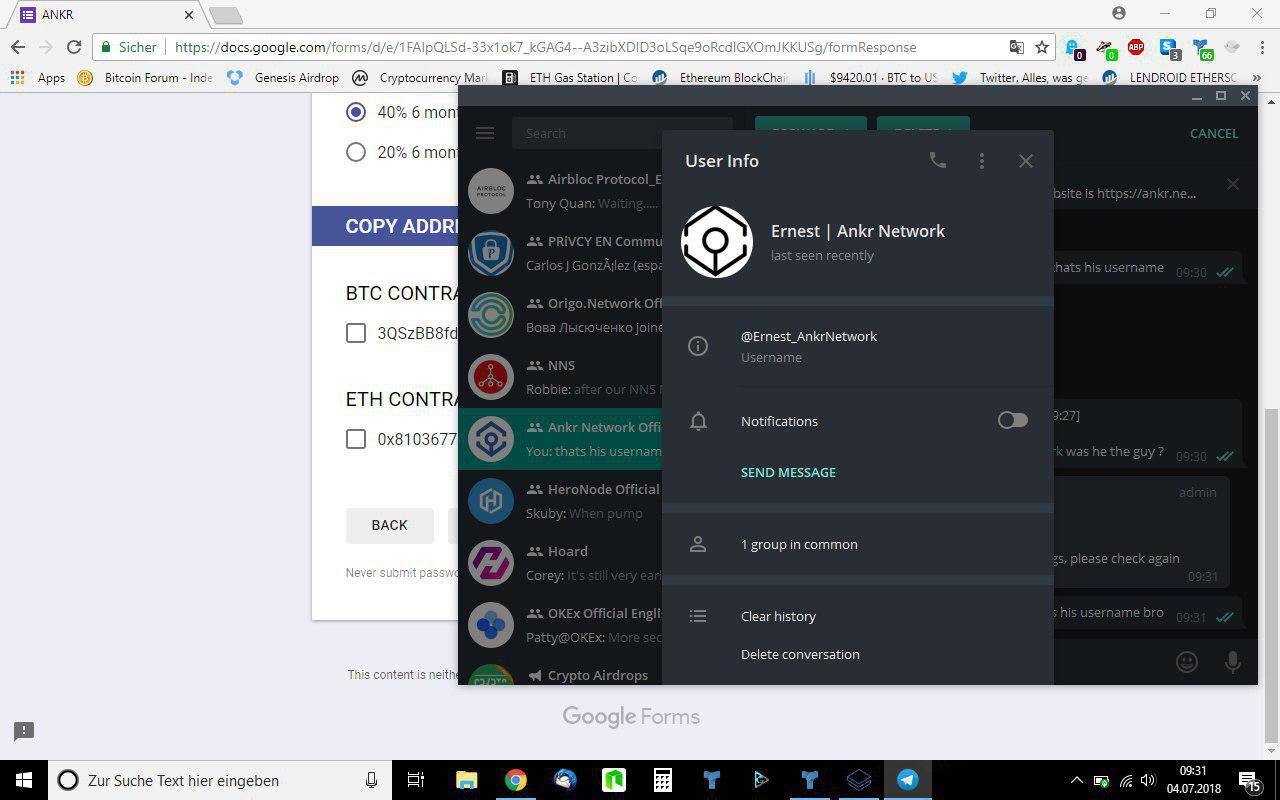1280x800 pixels.
Task: Select Delete conversation
Action: 800,654
